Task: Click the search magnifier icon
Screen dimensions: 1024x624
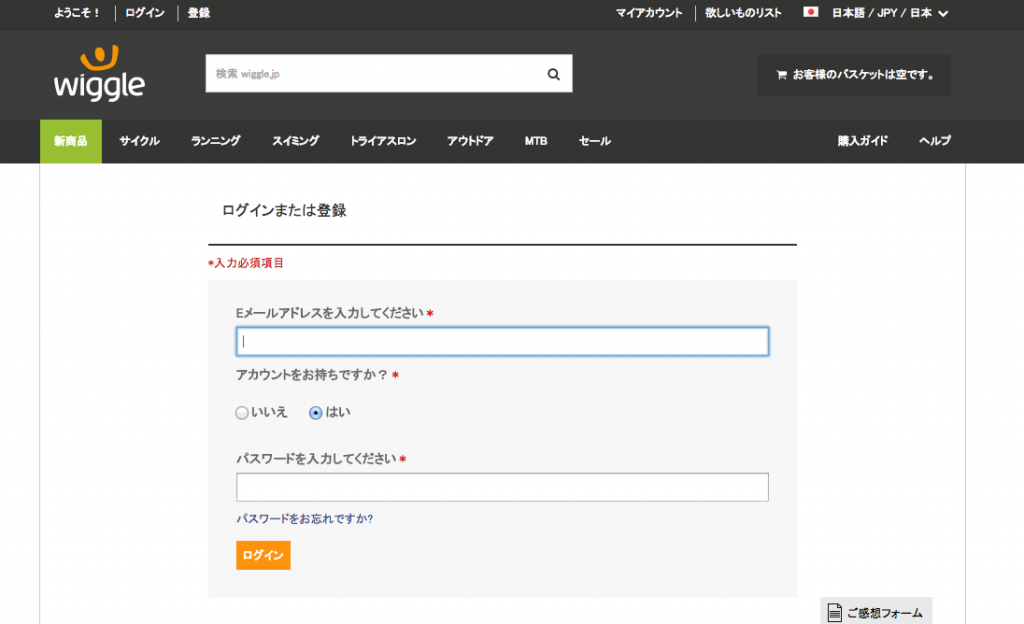Action: (x=554, y=74)
